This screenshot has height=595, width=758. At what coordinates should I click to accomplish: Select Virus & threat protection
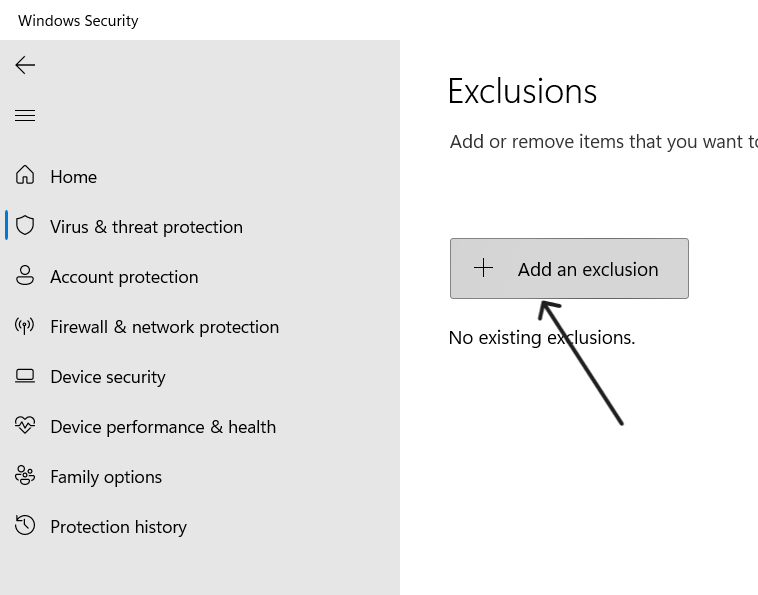pos(146,227)
